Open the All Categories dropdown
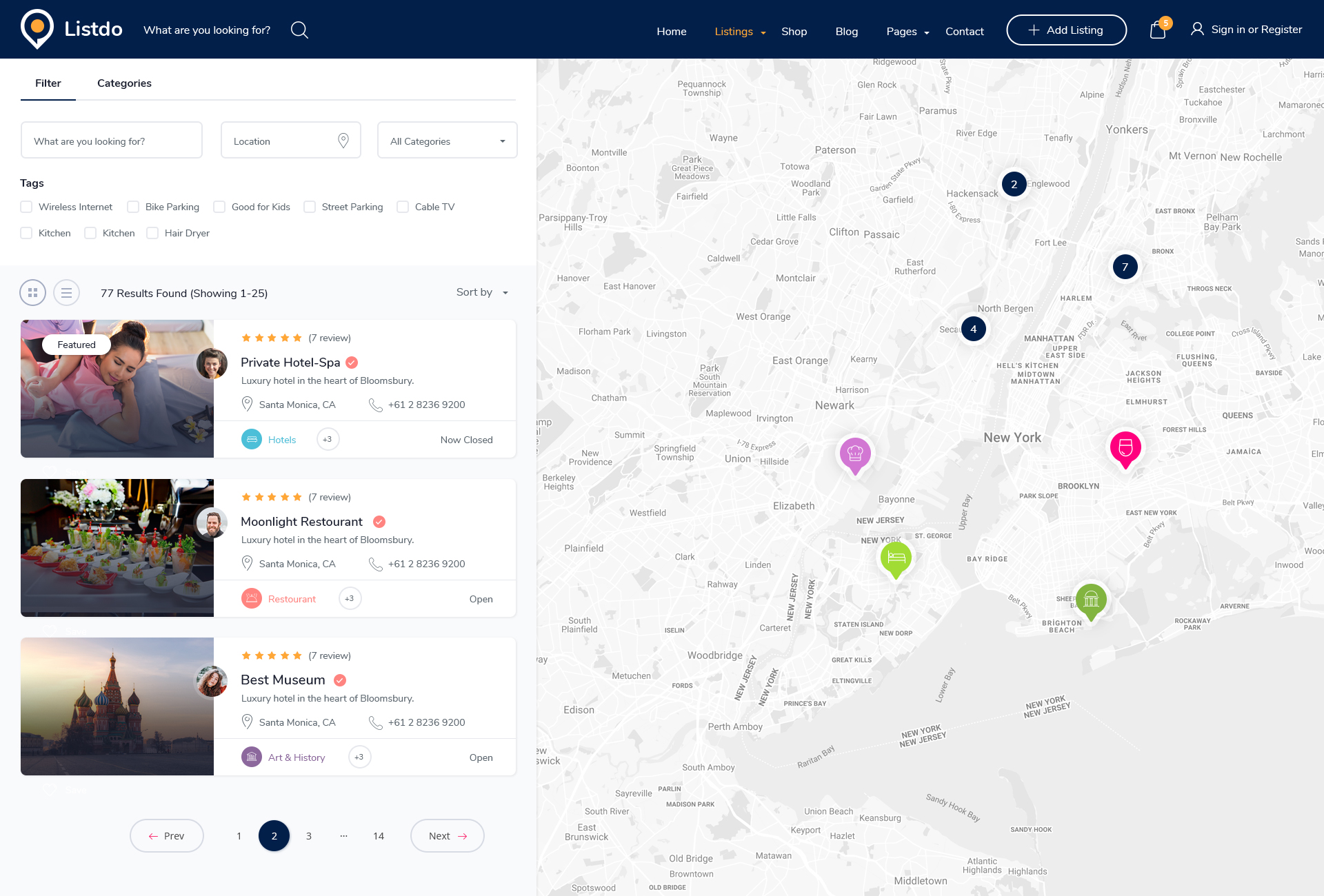Screen dimensions: 1324x896 pos(447,141)
